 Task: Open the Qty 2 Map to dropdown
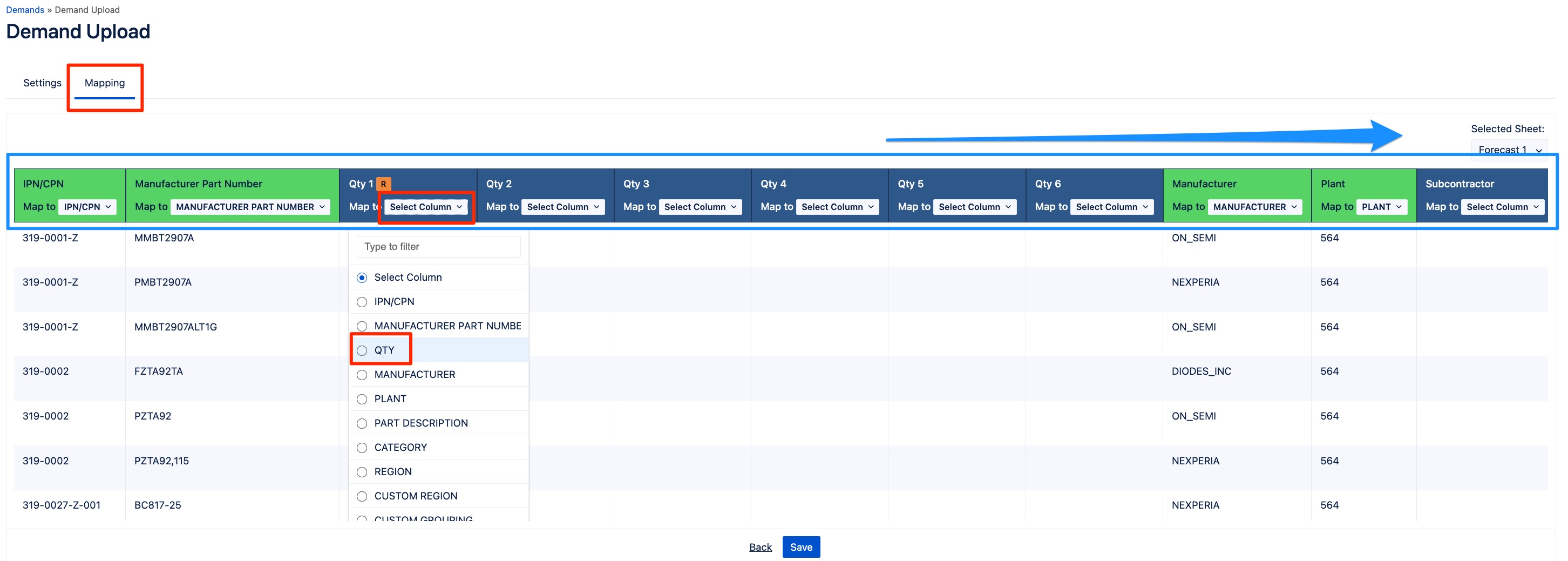point(562,207)
